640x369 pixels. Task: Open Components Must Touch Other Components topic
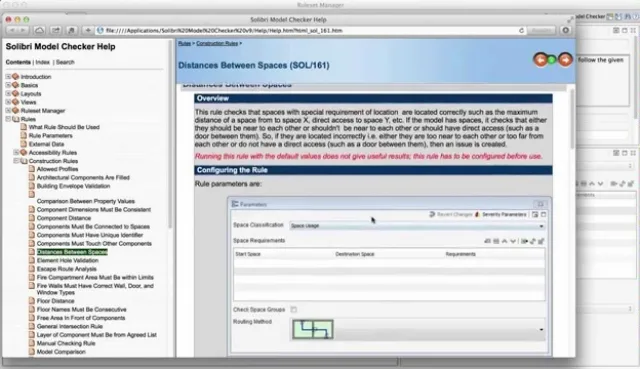(94, 244)
